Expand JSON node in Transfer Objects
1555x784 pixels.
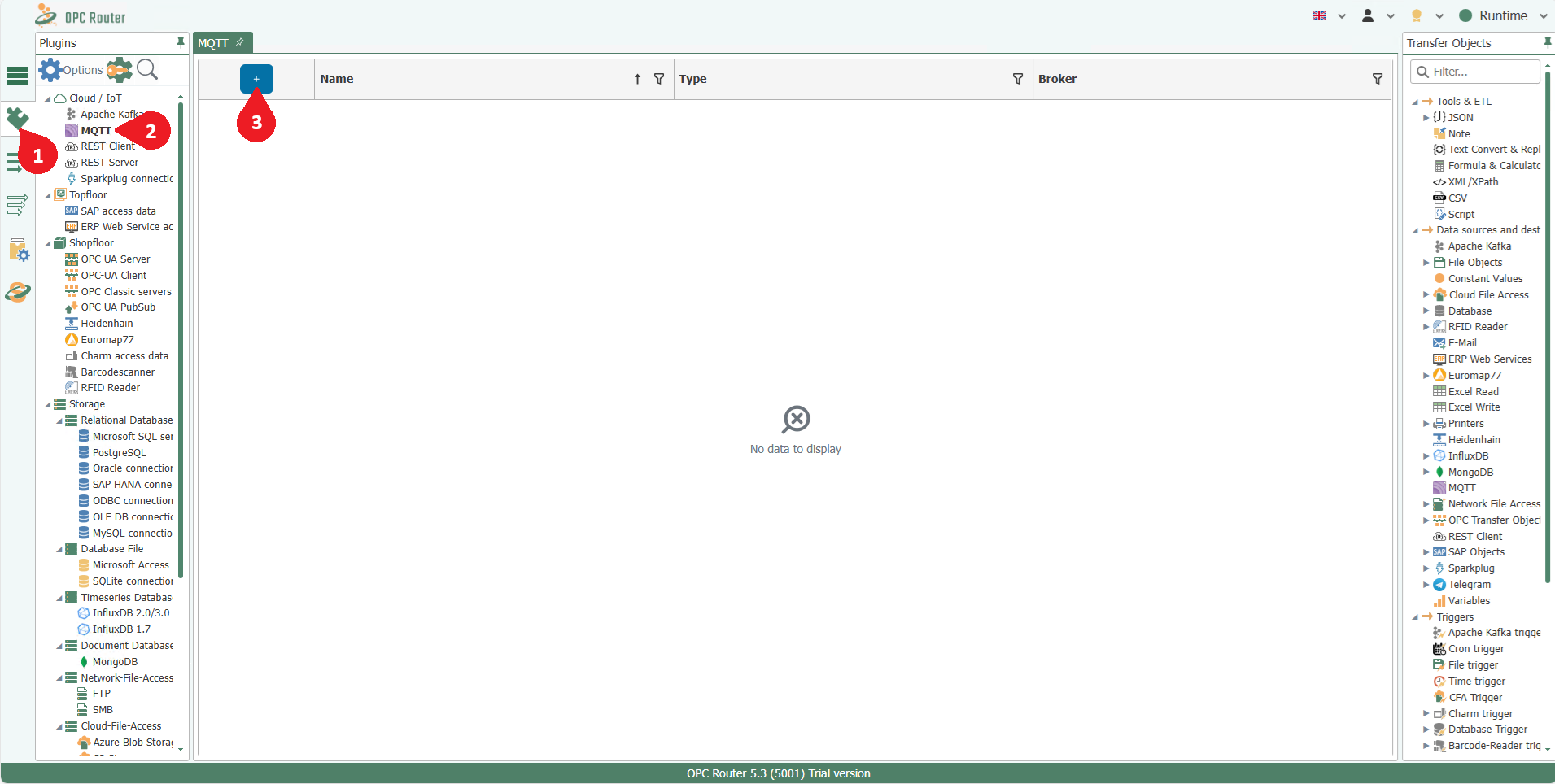tap(1426, 118)
